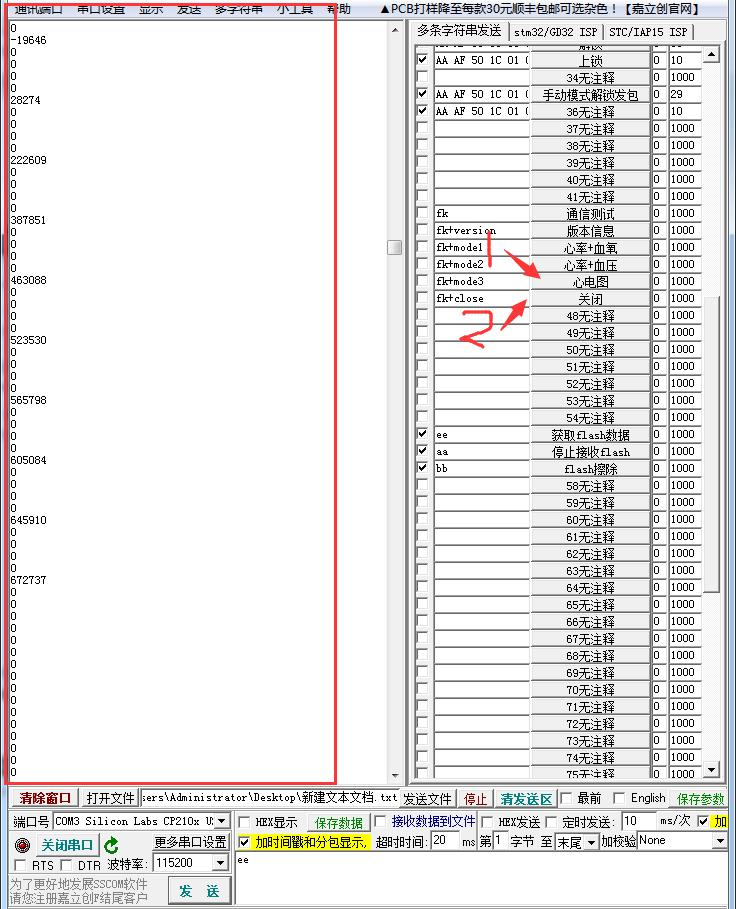
Task: Click the 手动模式解锁发包 button
Action: (x=591, y=94)
